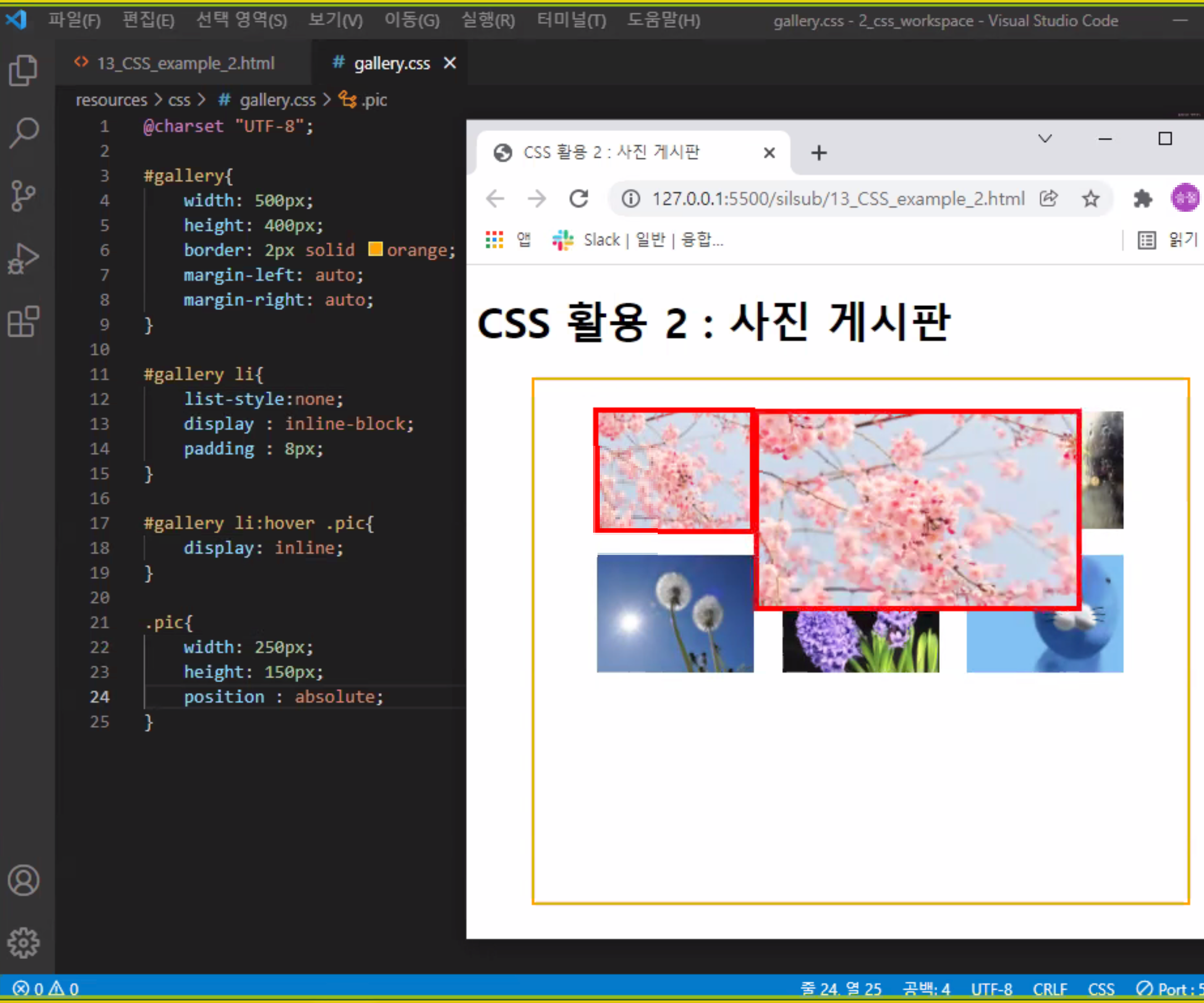Image resolution: width=1204 pixels, height=1003 pixels.
Task: Open the 보기(V) menu
Action: (336, 21)
